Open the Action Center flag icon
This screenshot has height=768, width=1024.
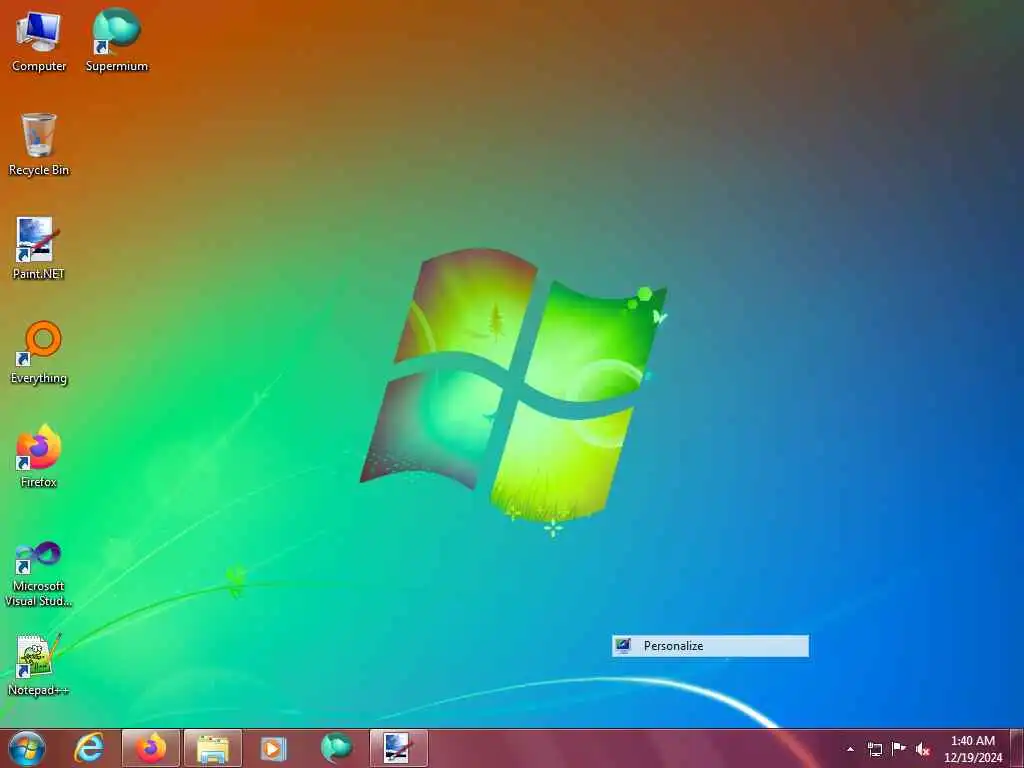tap(899, 749)
